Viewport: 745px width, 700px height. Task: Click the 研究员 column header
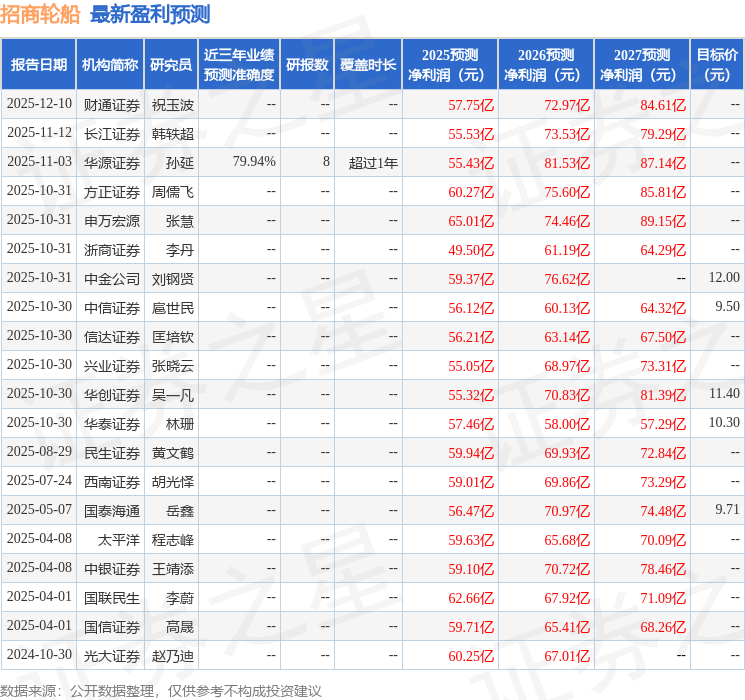[171, 64]
